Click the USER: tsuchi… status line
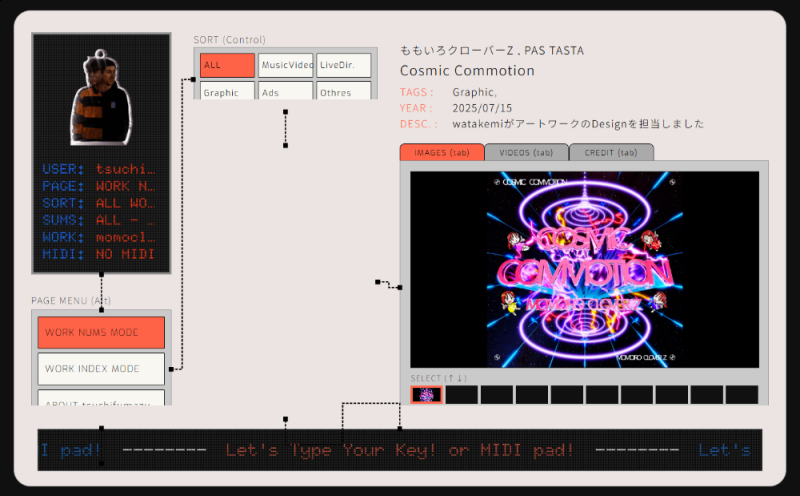This screenshot has width=800, height=496. 98,169
